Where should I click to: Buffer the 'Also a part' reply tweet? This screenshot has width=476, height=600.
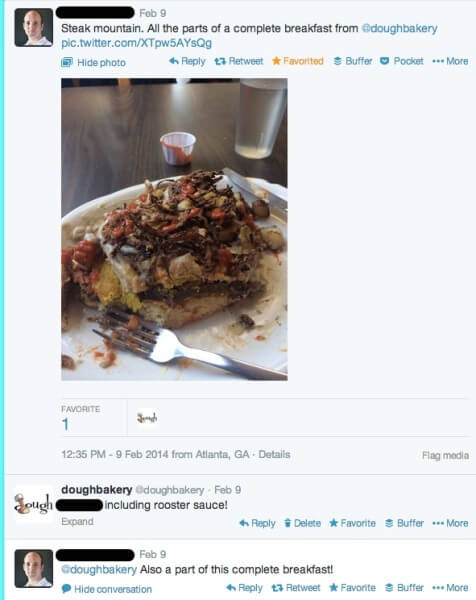[x=404, y=587]
